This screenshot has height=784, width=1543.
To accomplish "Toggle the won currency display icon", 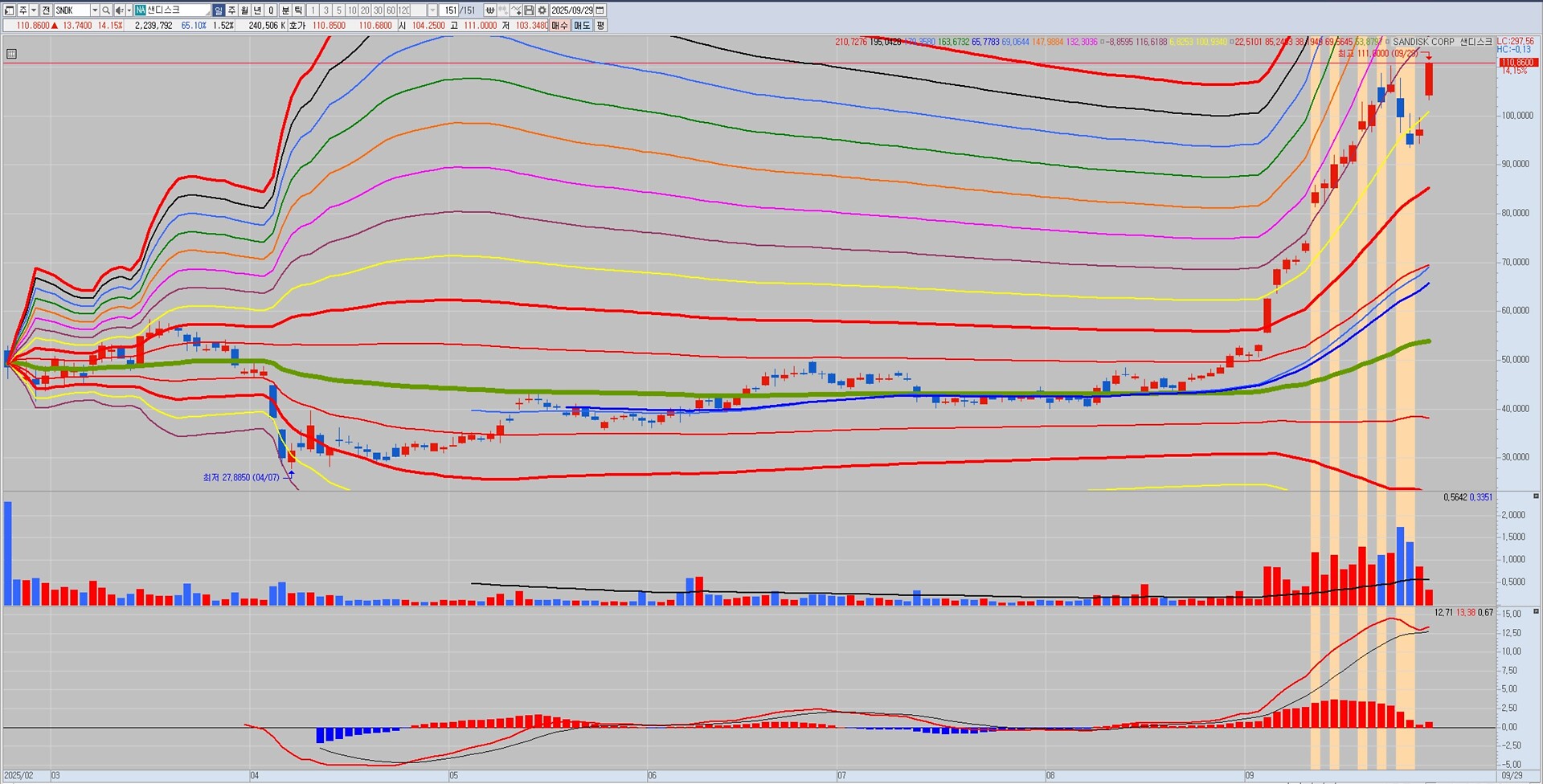I will 489,10.
